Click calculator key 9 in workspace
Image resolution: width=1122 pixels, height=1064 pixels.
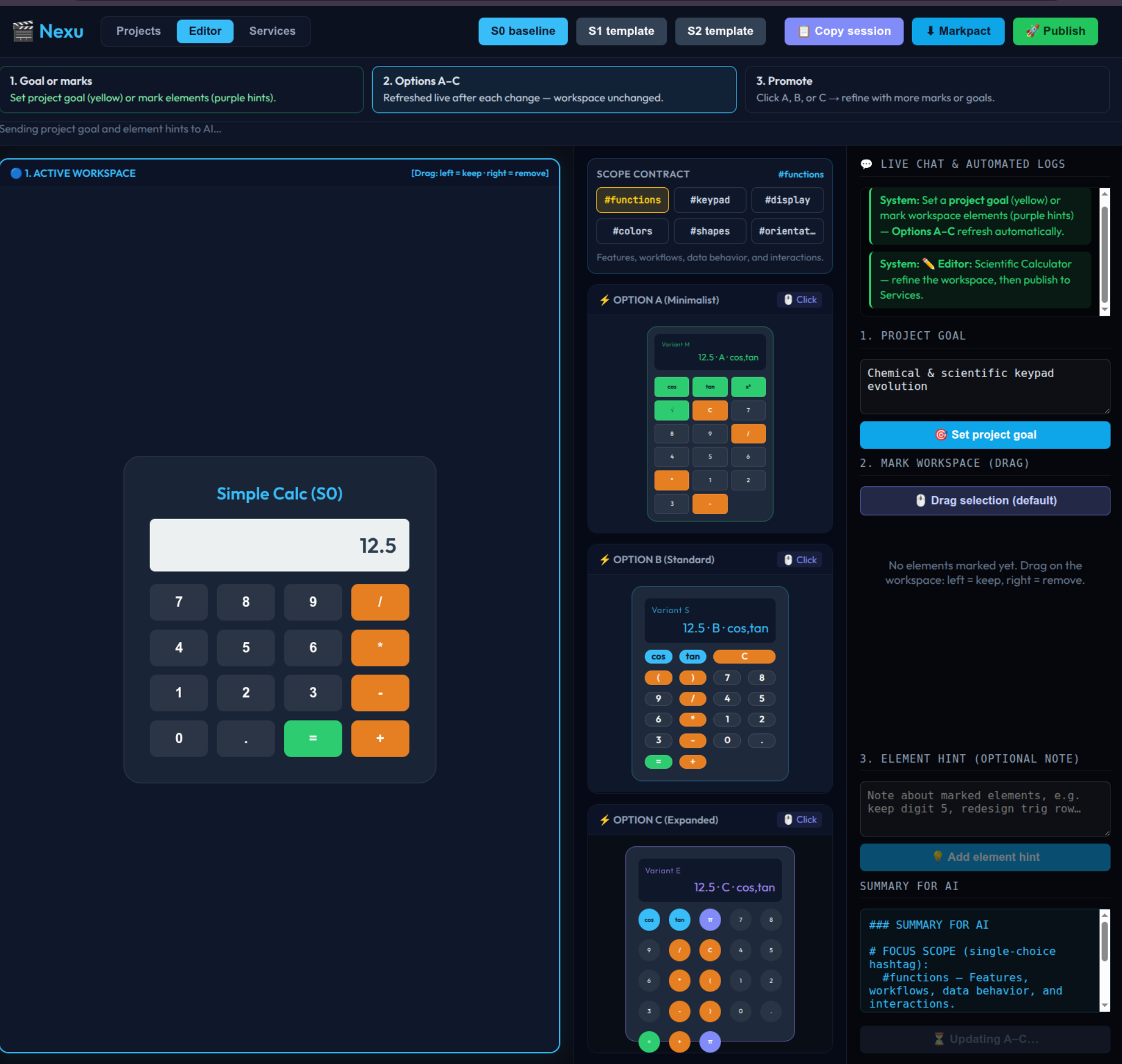[313, 602]
